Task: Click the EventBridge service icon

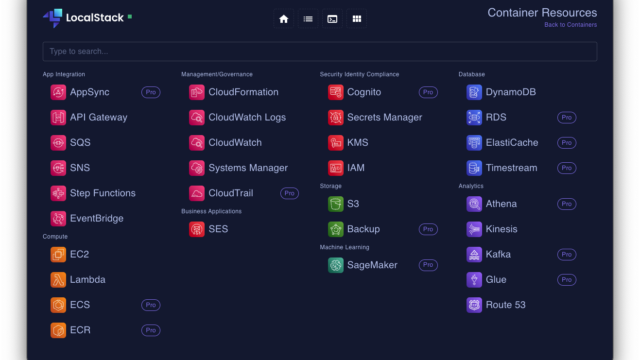Action: [58, 218]
